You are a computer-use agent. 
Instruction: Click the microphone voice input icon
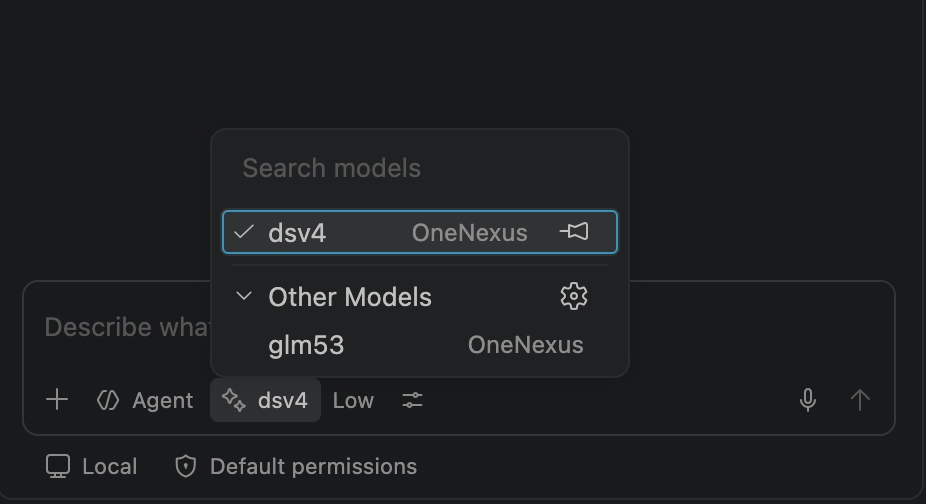pos(807,400)
